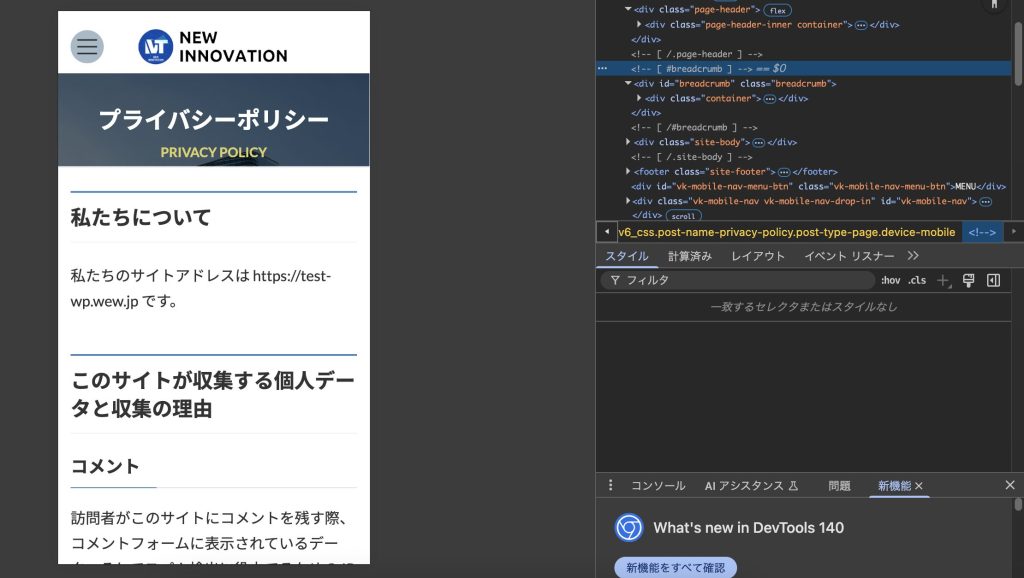Screen dimensions: 1024x578
Task: Open the hamburger menu on the mobile page
Action: [x=87, y=46]
